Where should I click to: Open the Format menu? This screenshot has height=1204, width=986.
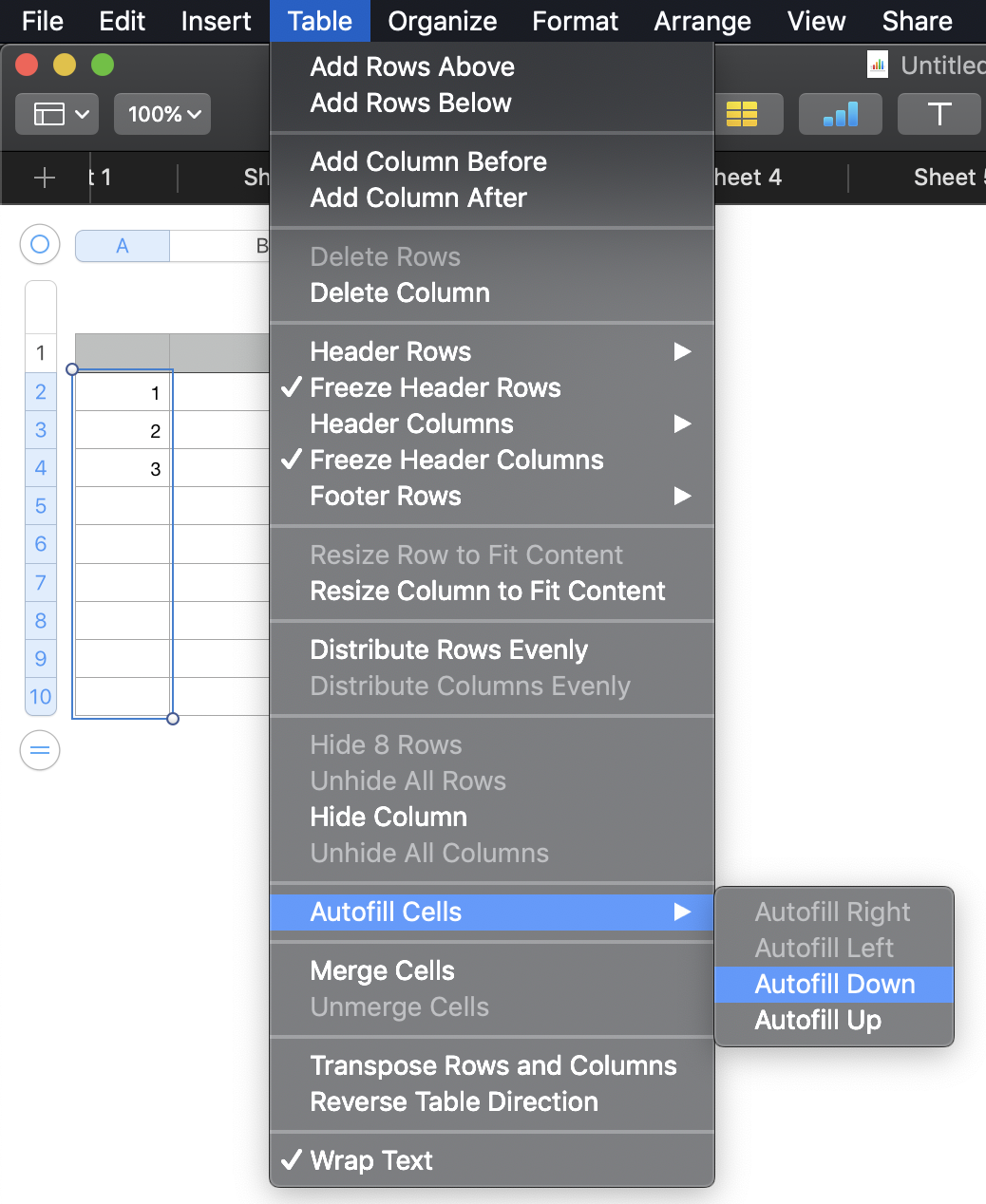click(575, 21)
